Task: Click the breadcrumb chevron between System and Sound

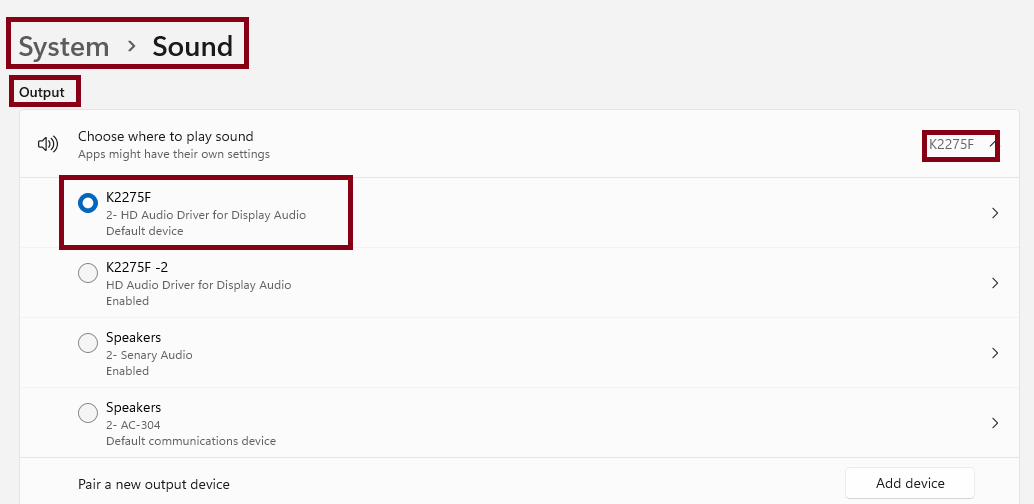Action: tap(131, 46)
